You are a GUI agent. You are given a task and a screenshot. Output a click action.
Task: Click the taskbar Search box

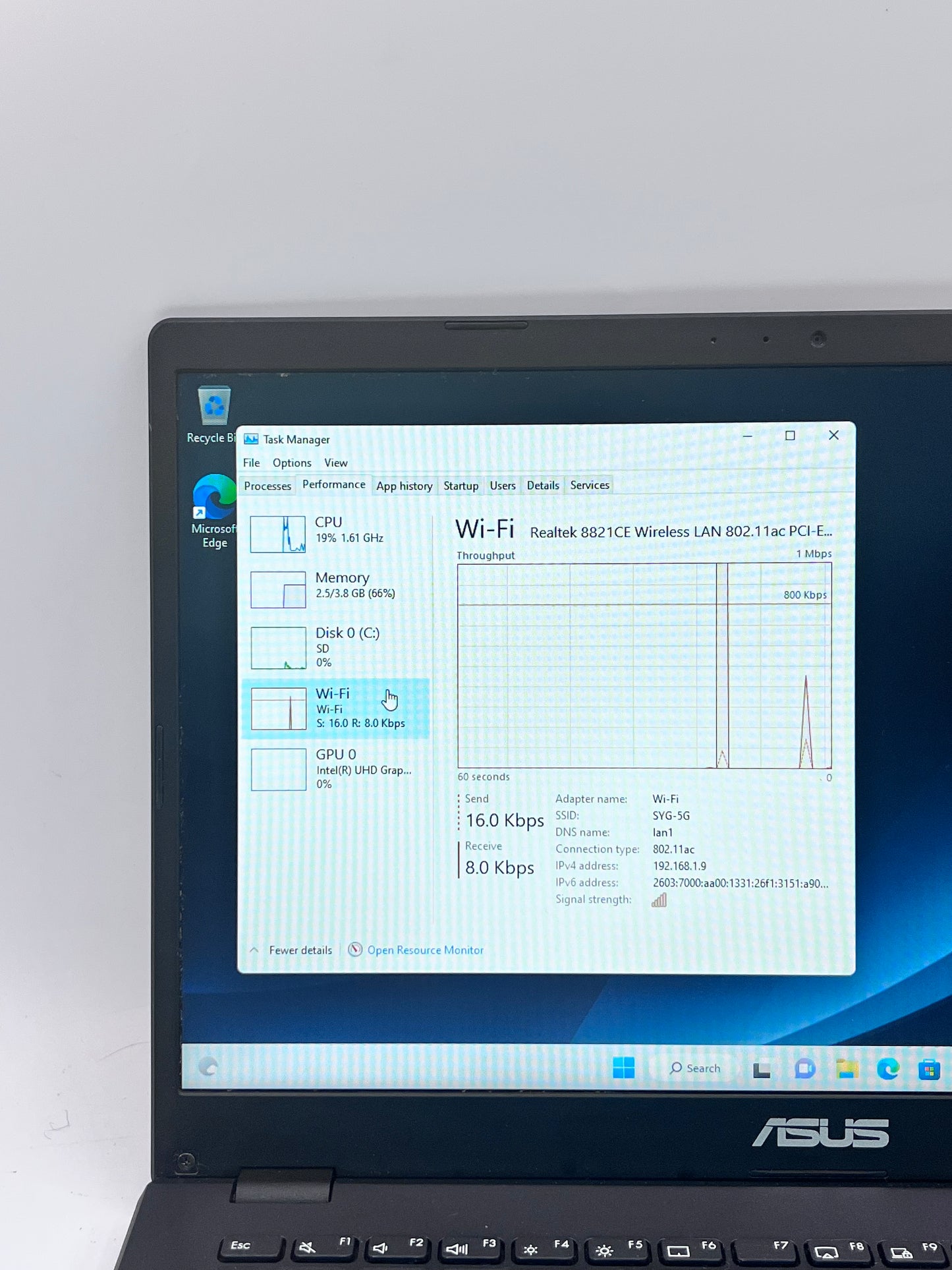click(x=695, y=1068)
